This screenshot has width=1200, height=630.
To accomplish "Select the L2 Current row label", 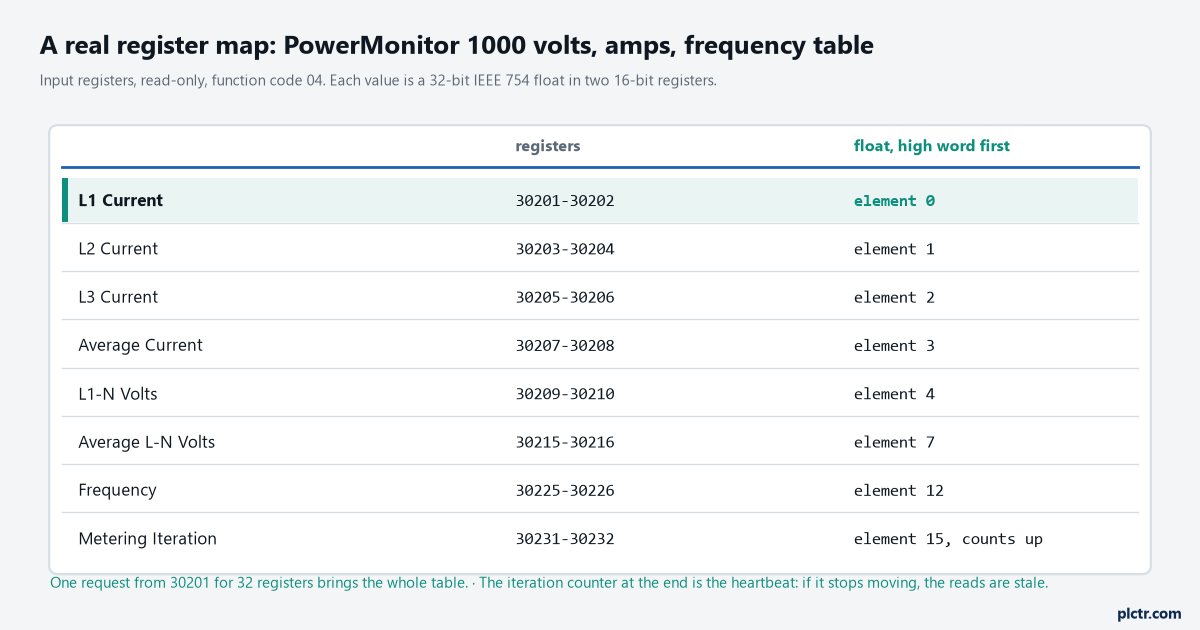I will [x=118, y=249].
